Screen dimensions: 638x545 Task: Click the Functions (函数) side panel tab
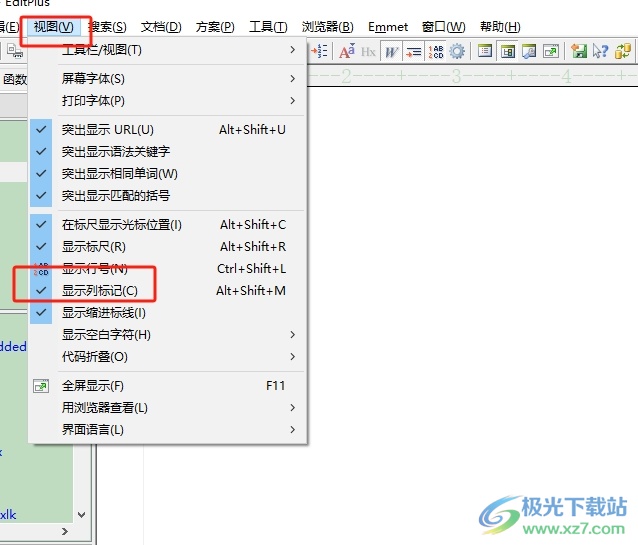pyautogui.click(x=15, y=79)
